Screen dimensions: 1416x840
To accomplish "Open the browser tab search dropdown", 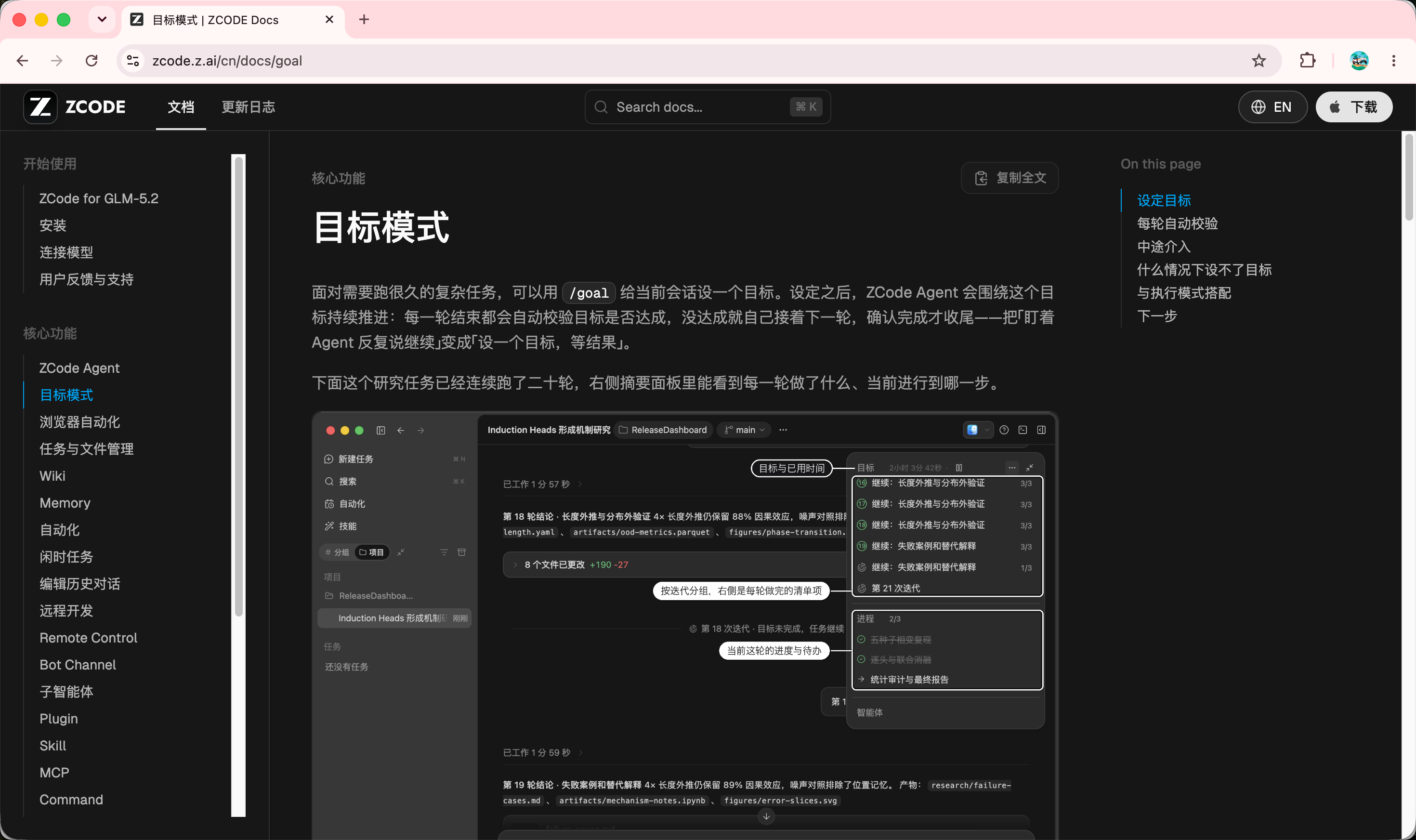I will [x=102, y=20].
